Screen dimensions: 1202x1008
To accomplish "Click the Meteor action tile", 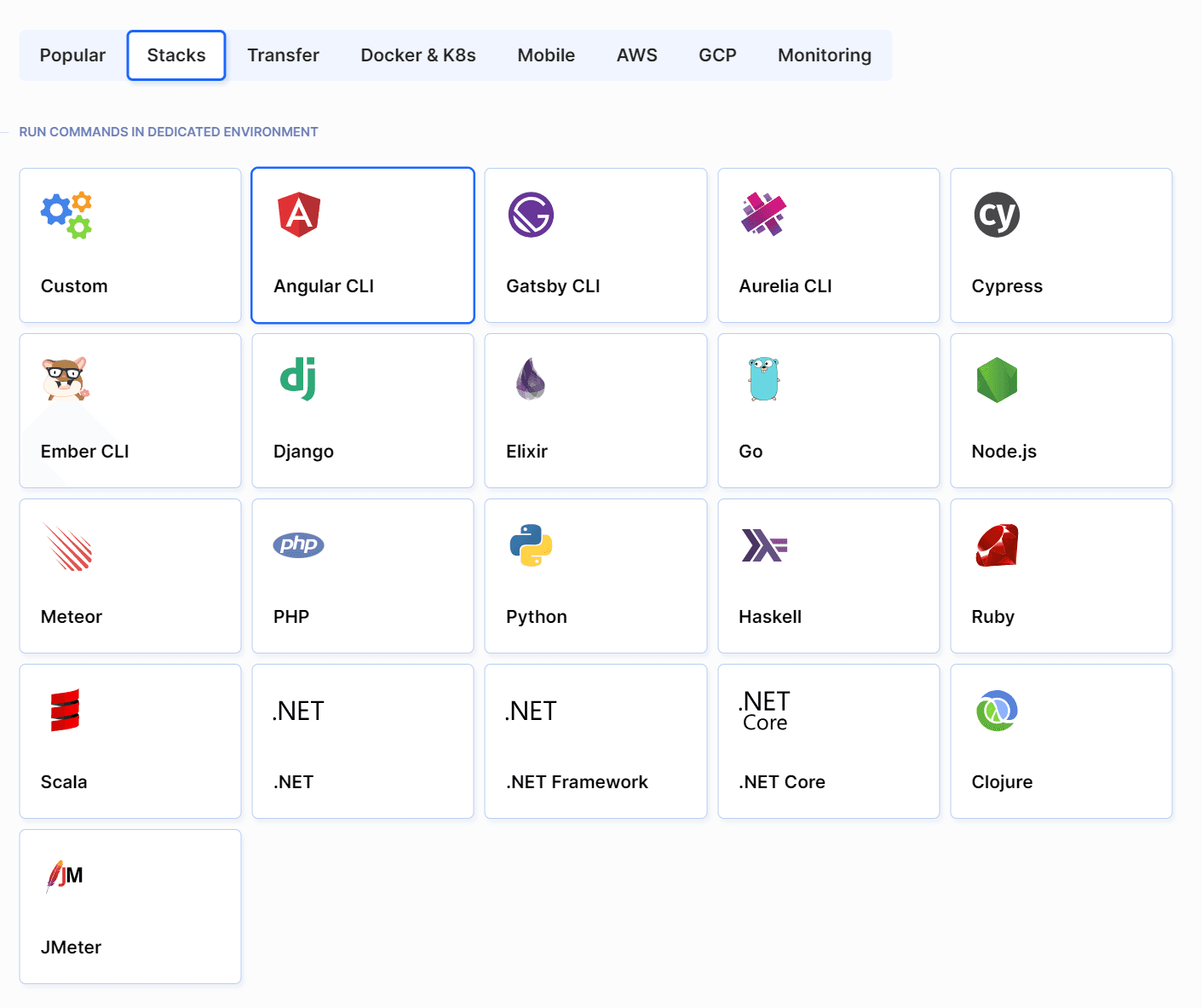I will [x=130, y=576].
